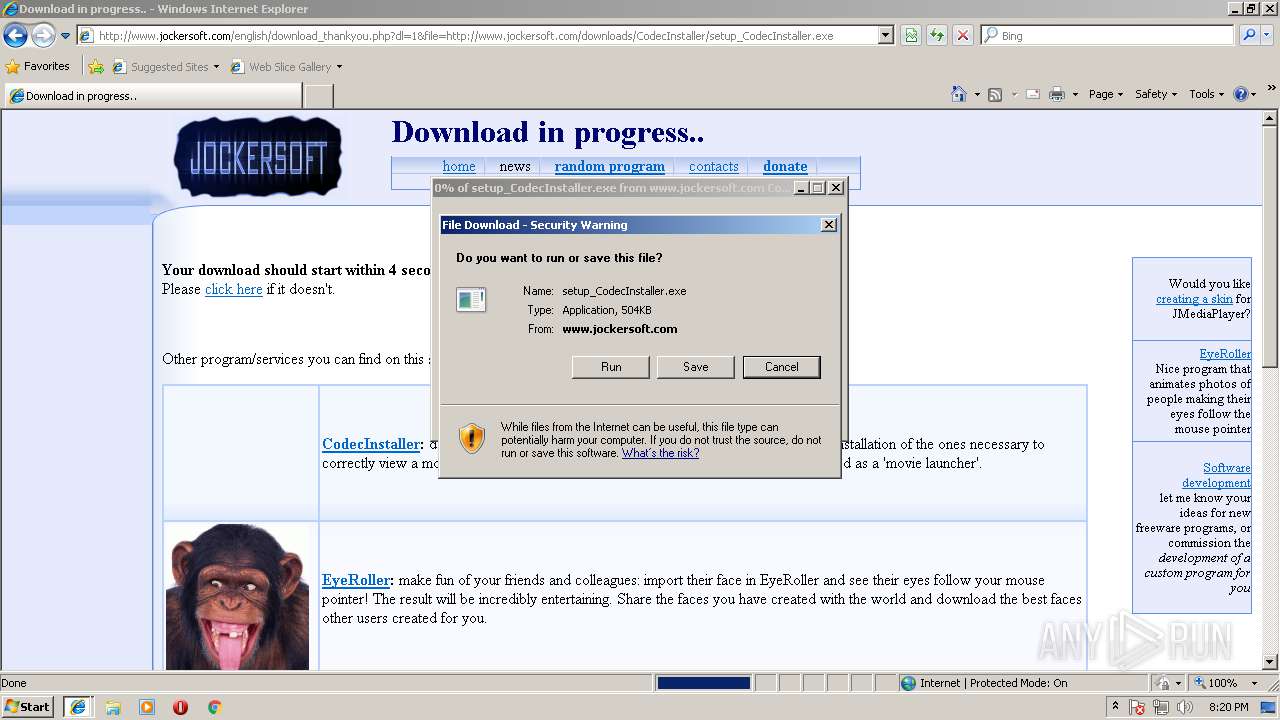Viewport: 1280px width, 720px height.
Task: Open the Favorites star button
Action: [x=37, y=66]
